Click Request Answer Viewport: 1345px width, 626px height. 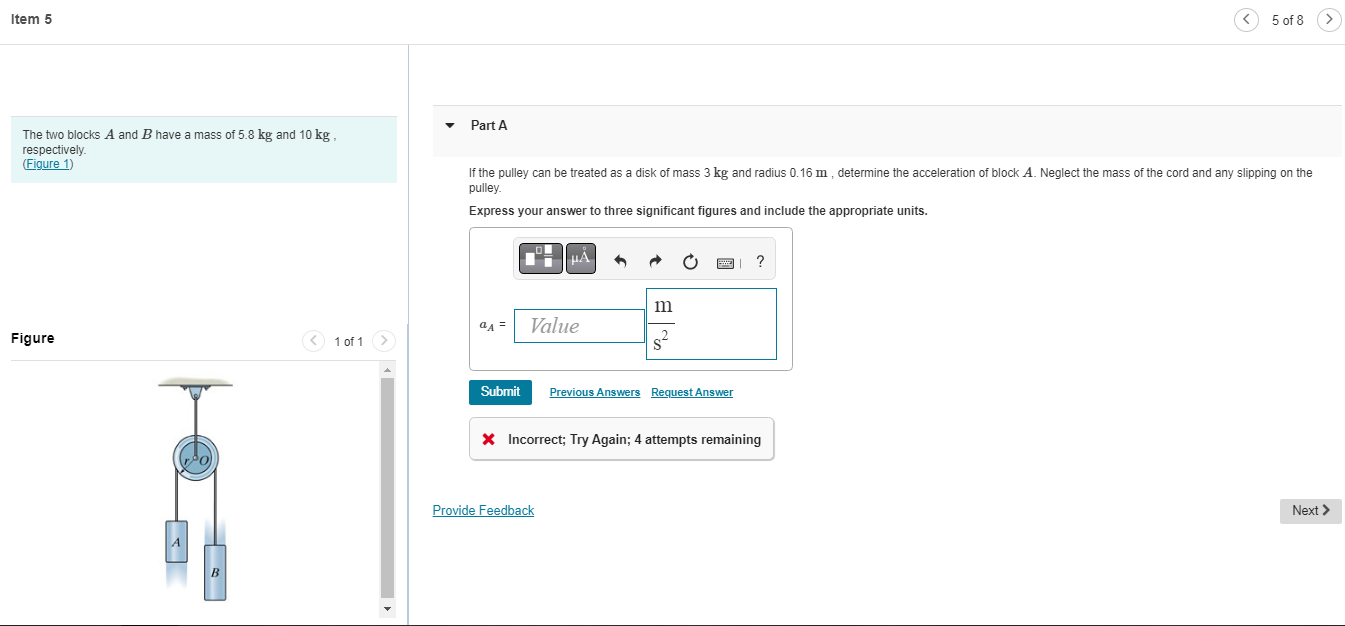click(x=691, y=392)
